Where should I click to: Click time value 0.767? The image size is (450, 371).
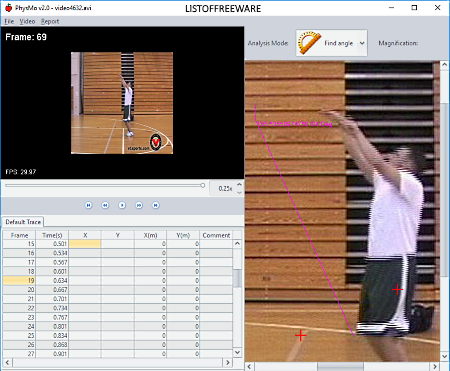tap(52, 317)
